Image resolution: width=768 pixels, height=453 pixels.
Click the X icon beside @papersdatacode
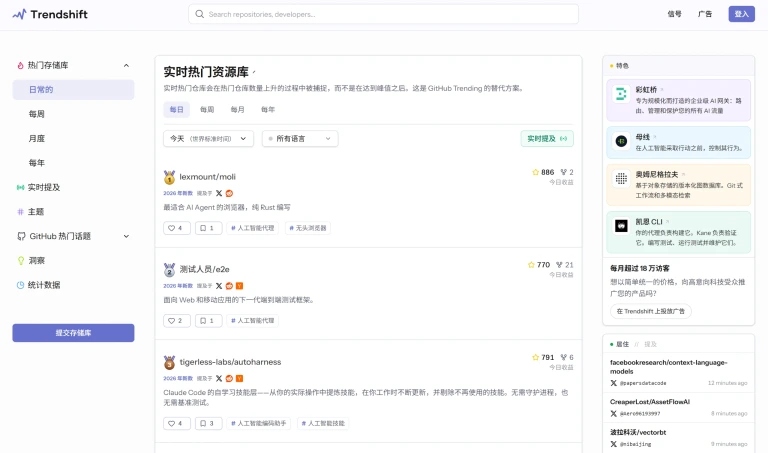[x=613, y=383]
